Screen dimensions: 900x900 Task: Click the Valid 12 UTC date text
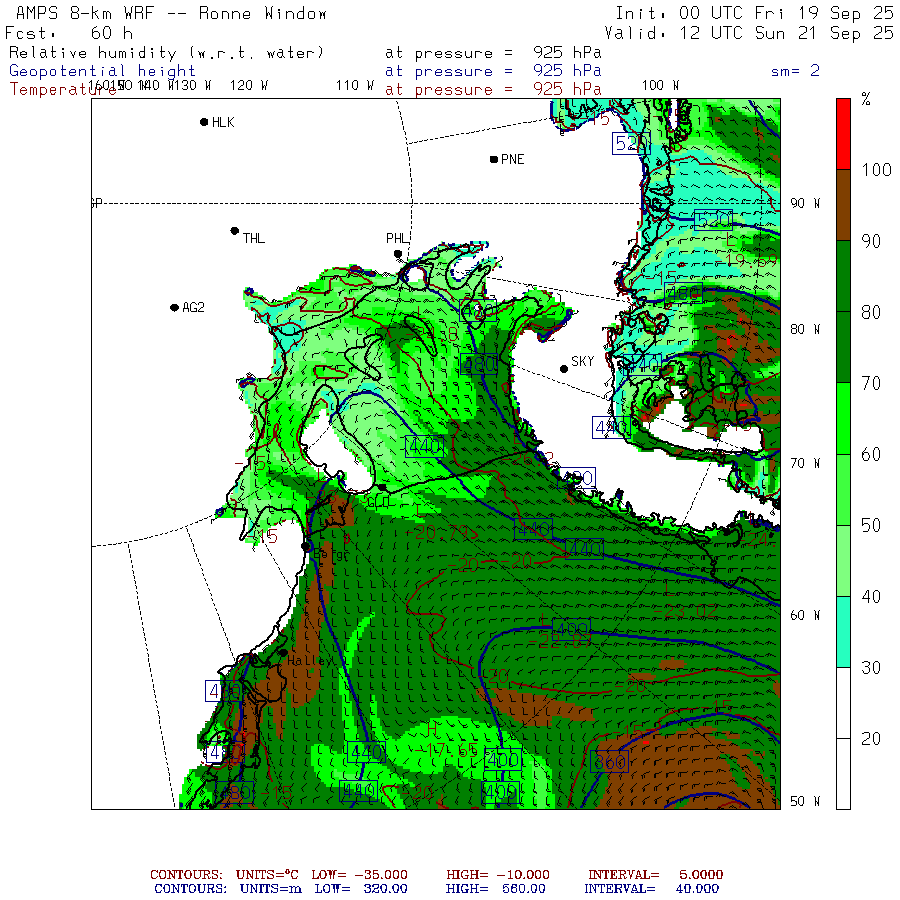[x=754, y=33]
